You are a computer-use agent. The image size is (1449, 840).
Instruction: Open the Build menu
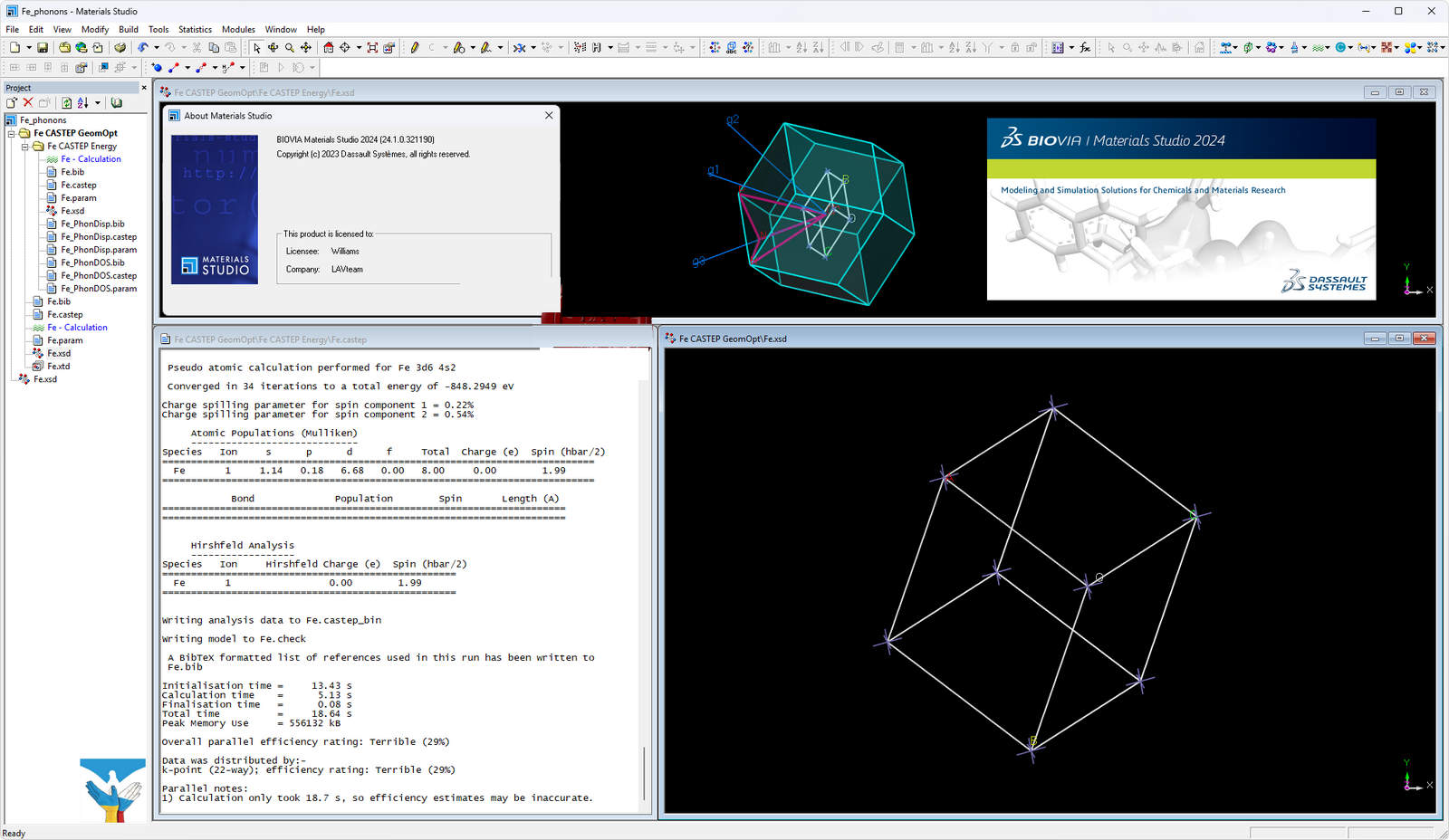pyautogui.click(x=129, y=29)
